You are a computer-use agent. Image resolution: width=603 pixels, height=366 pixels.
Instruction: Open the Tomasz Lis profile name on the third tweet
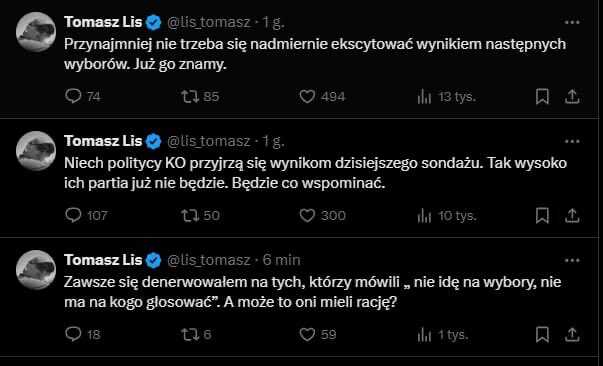[x=103, y=260]
